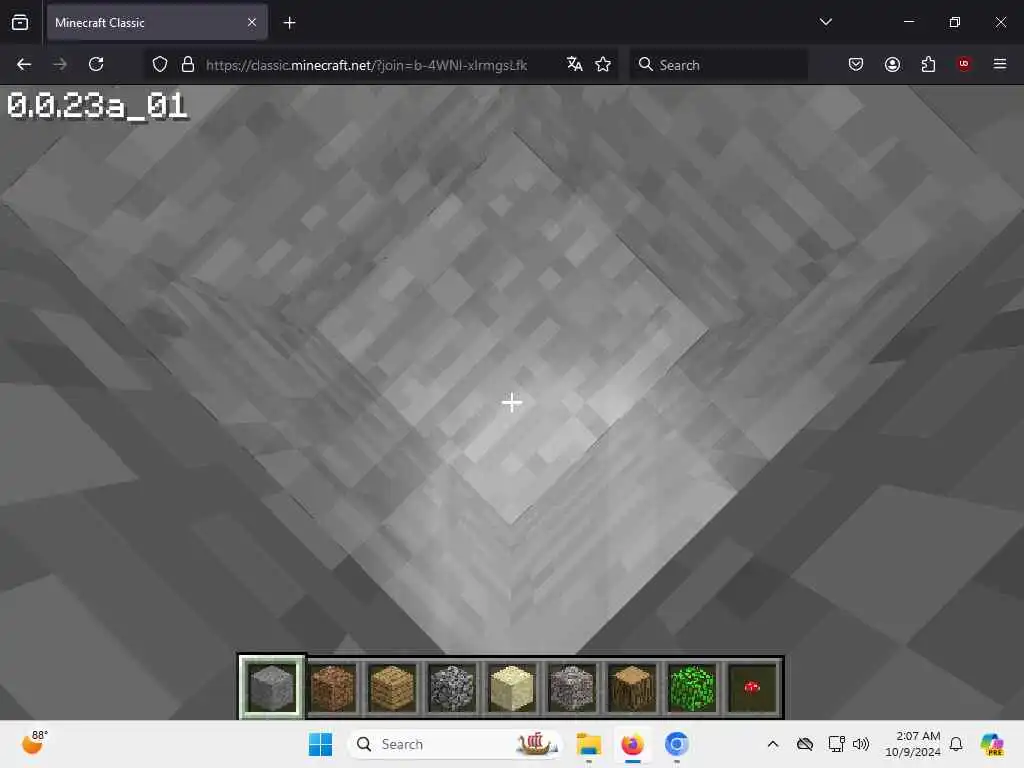The image size is (1024, 768).
Task: Open weather widget showing 88°
Action: coord(35,743)
